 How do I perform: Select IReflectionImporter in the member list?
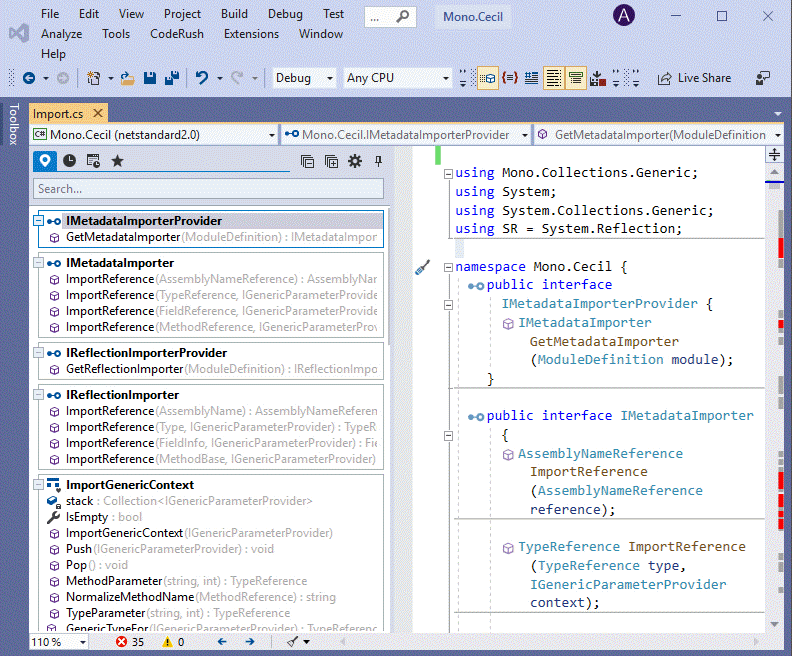[123, 395]
